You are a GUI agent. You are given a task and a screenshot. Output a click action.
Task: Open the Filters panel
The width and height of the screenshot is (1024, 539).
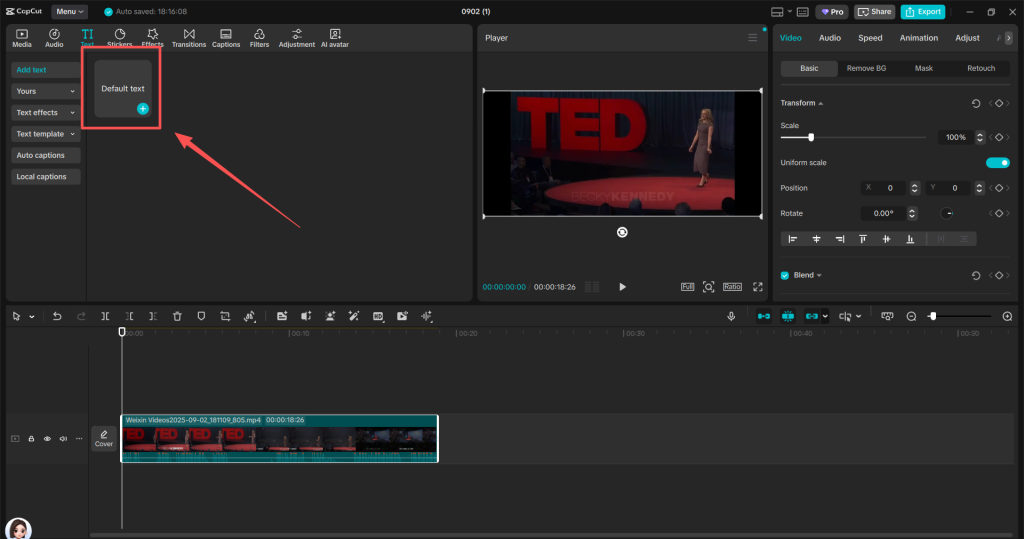click(259, 38)
